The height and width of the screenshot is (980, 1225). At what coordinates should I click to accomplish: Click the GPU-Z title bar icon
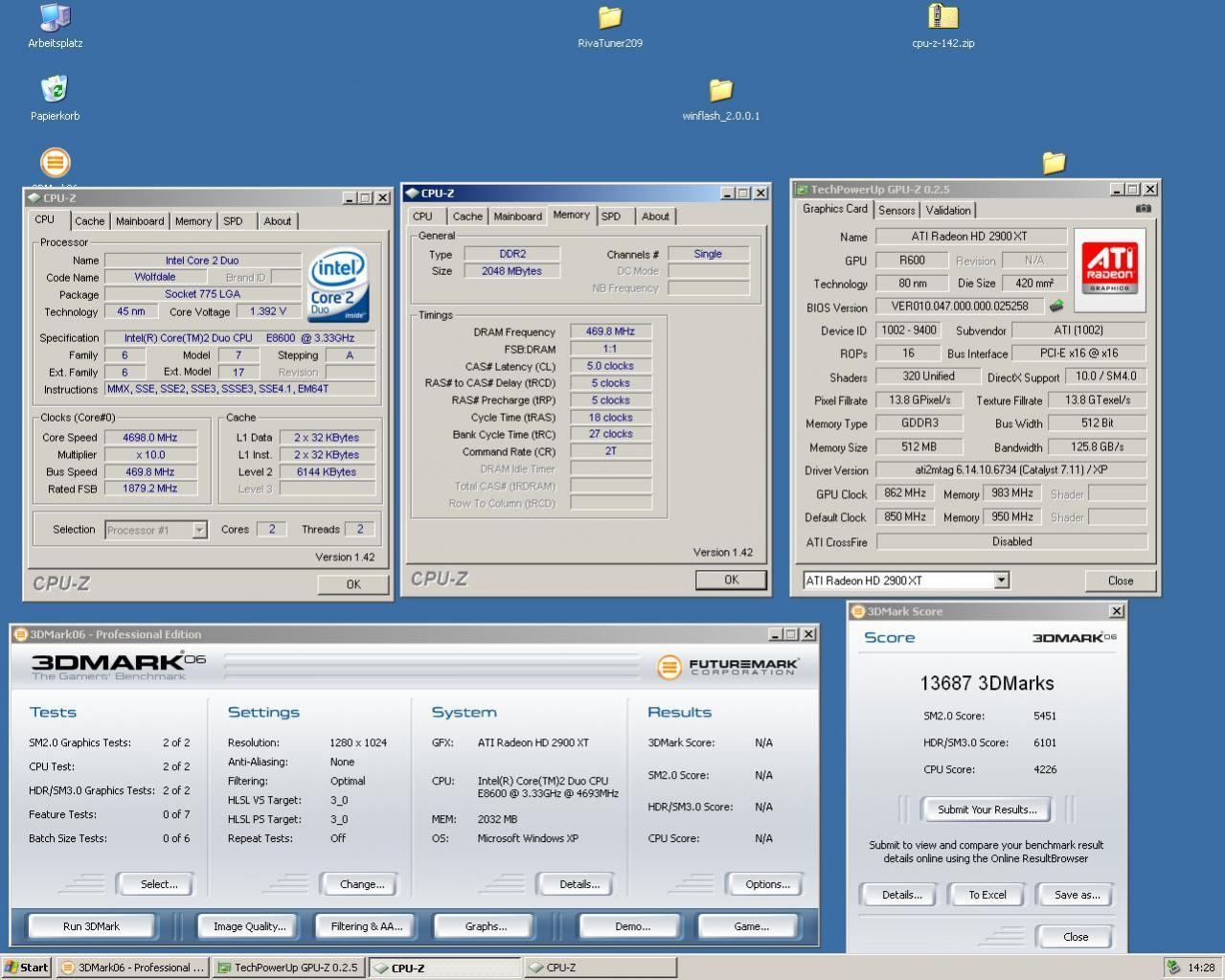tap(802, 190)
